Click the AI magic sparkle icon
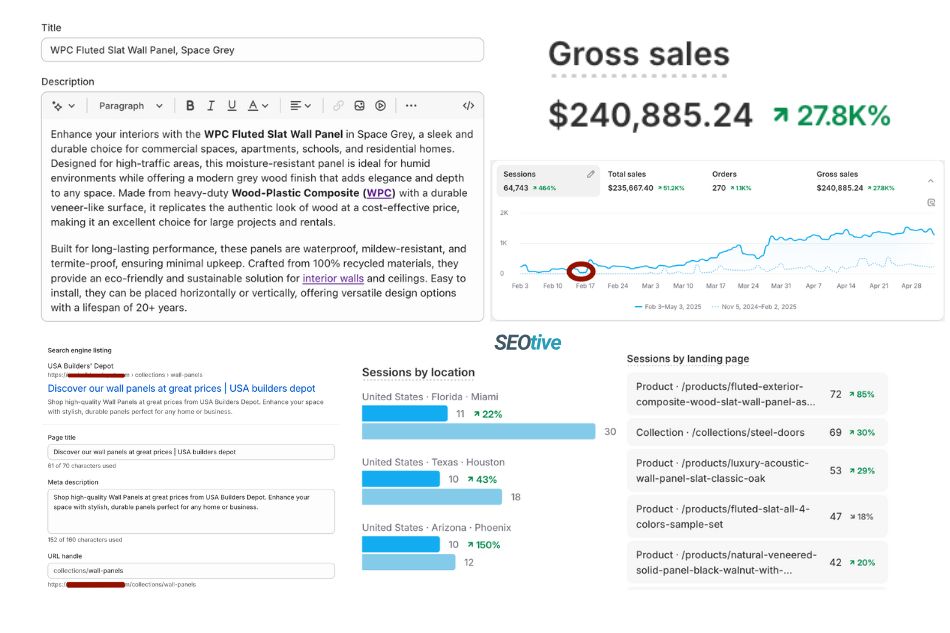The height and width of the screenshot is (633, 950). coord(57,106)
